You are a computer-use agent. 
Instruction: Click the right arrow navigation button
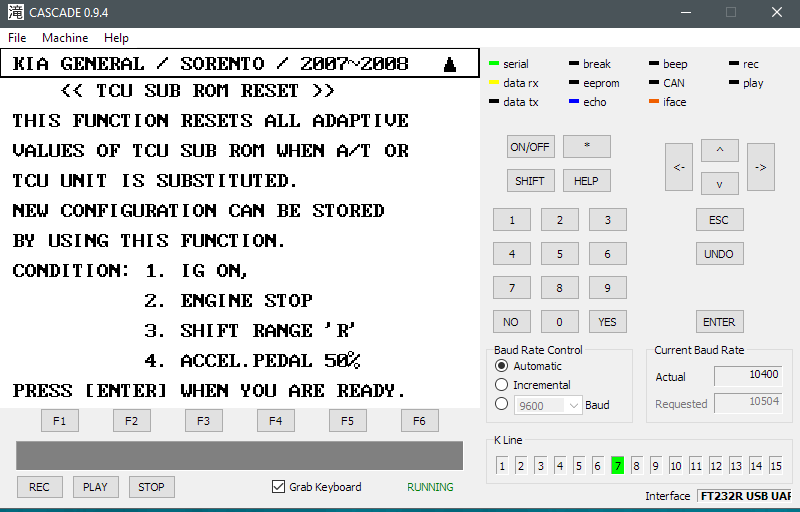760,167
